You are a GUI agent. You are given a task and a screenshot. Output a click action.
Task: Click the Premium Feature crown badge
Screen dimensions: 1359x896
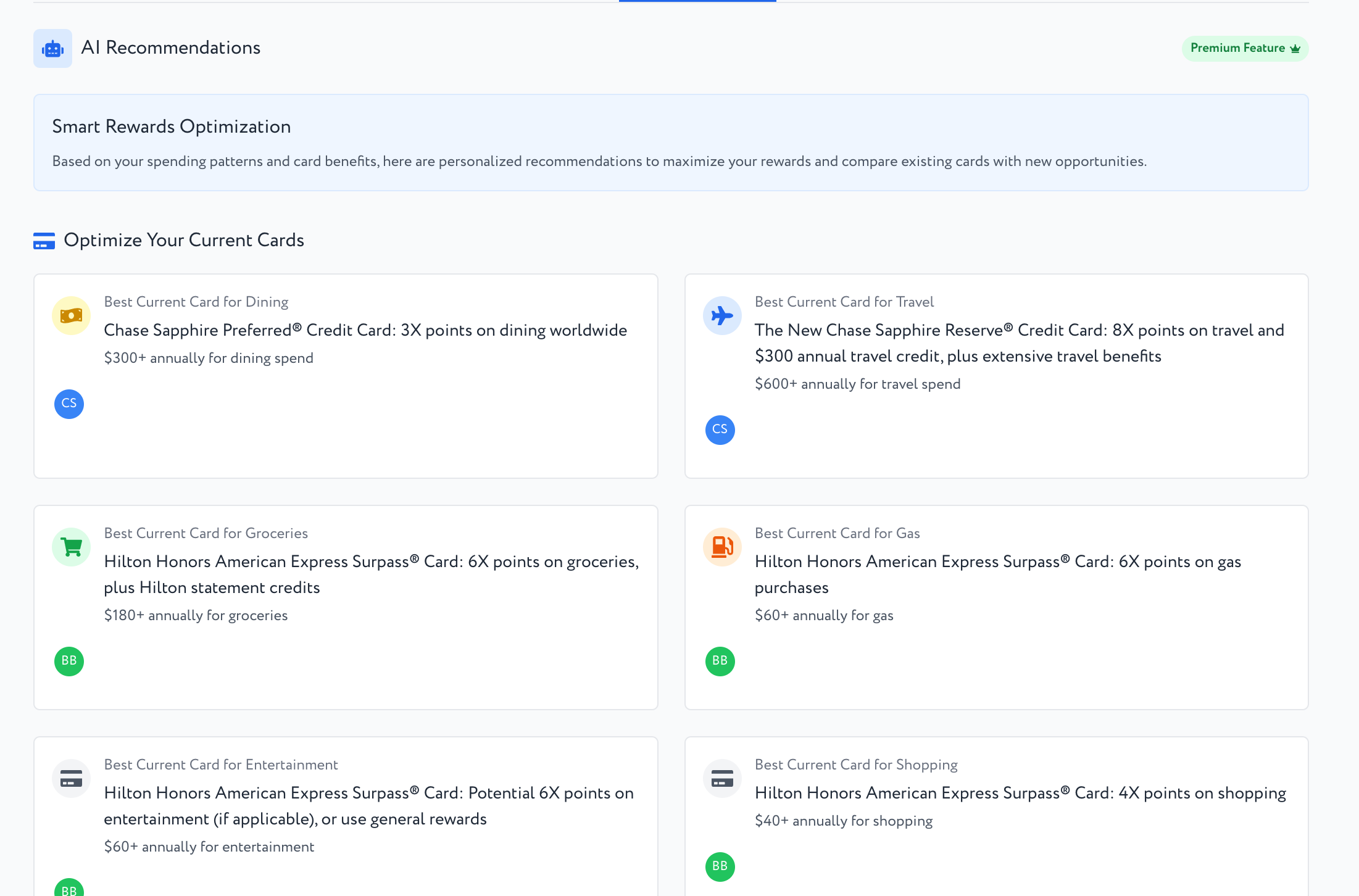coord(1244,48)
